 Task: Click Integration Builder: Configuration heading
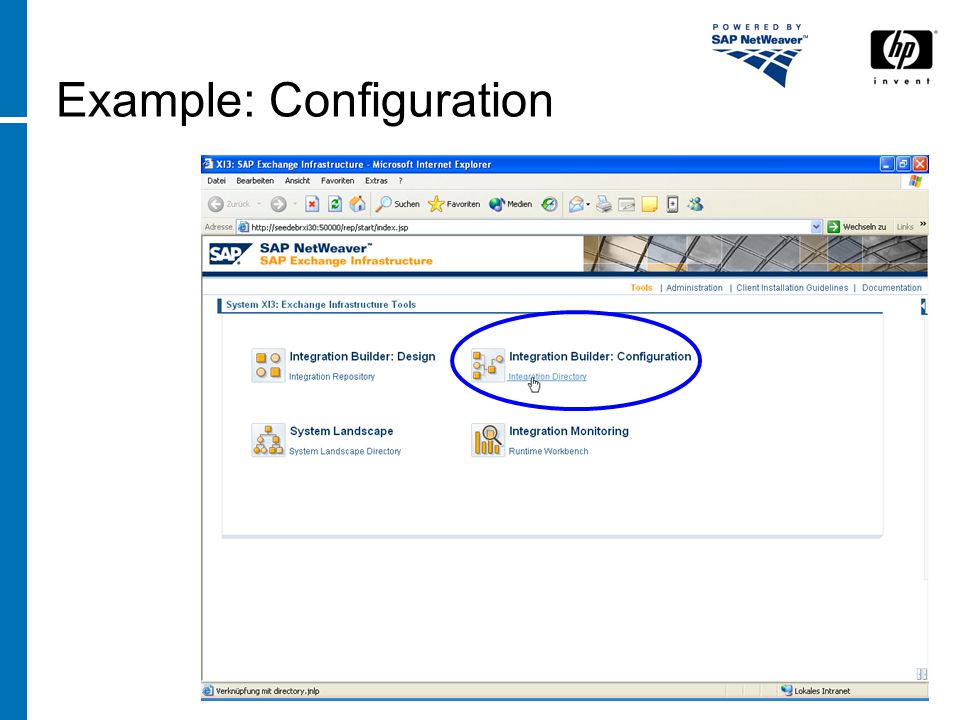600,356
